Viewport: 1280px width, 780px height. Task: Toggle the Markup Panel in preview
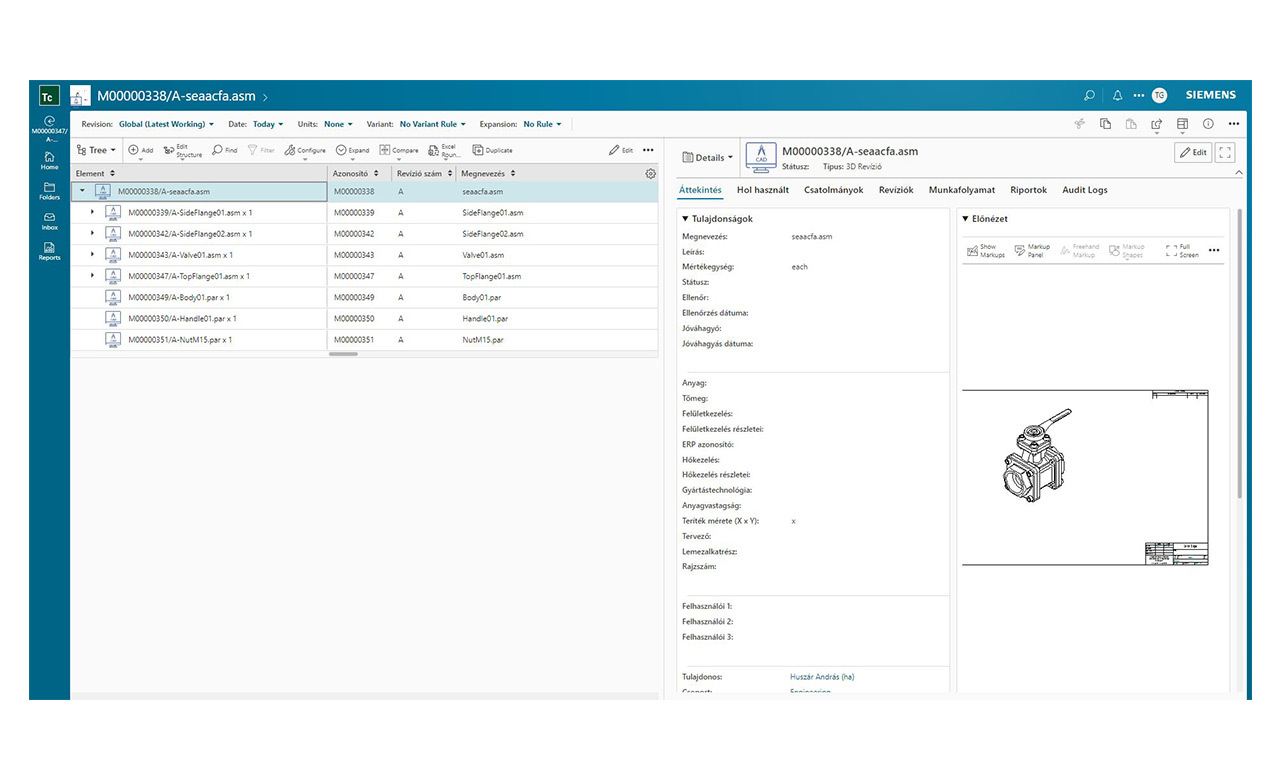click(1032, 250)
